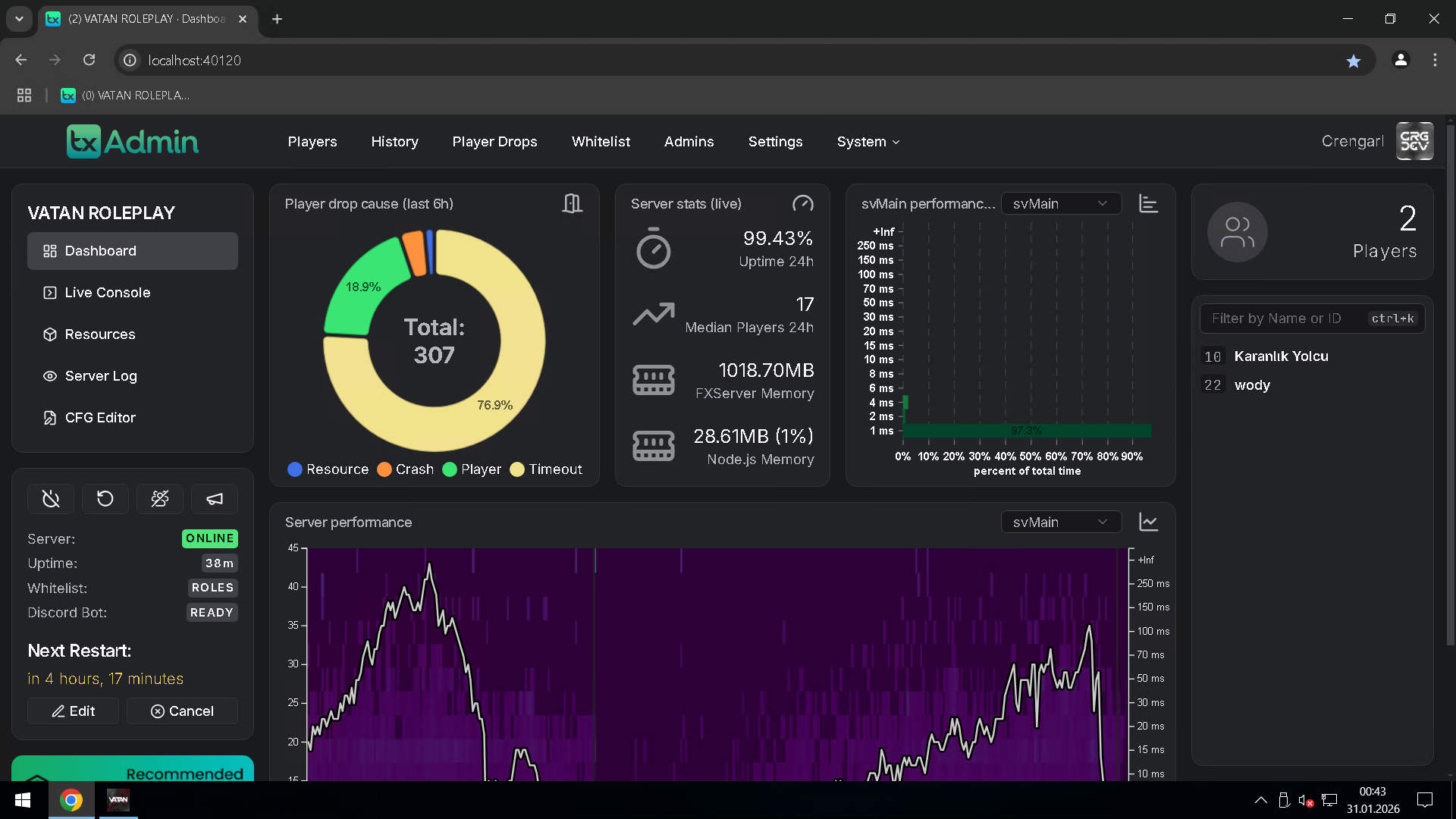Image resolution: width=1456 pixels, height=819 pixels.
Task: Open the CFG Editor sidebar item
Action: coord(133,418)
